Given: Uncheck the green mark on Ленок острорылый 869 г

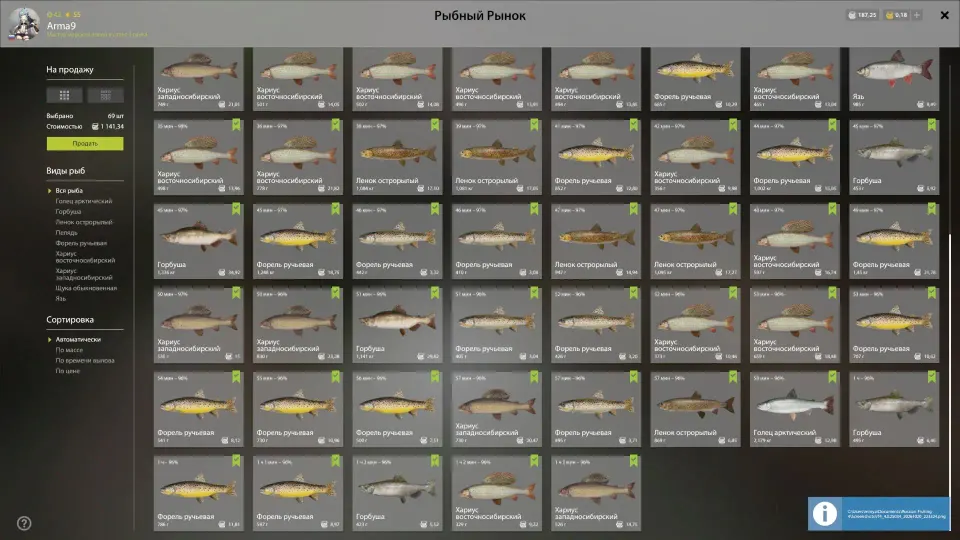Looking at the screenshot, I should coord(733,377).
